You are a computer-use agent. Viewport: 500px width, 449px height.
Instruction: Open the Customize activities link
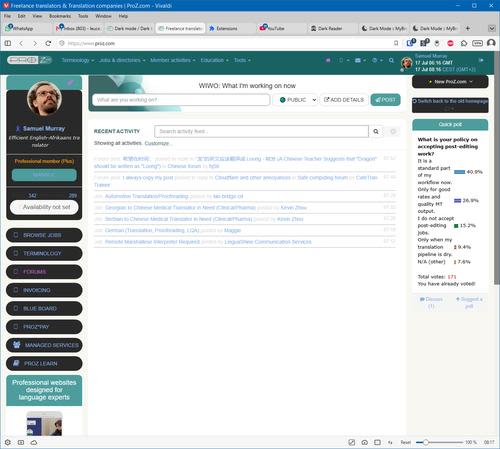point(157,143)
